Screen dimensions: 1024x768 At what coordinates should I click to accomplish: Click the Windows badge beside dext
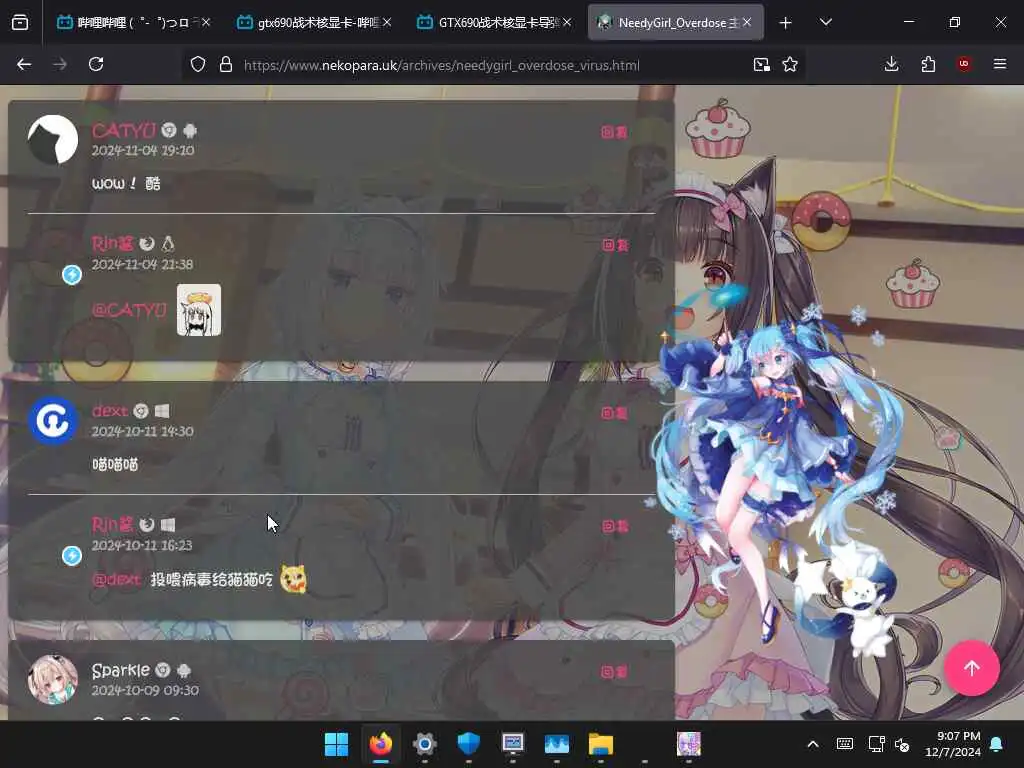point(162,411)
